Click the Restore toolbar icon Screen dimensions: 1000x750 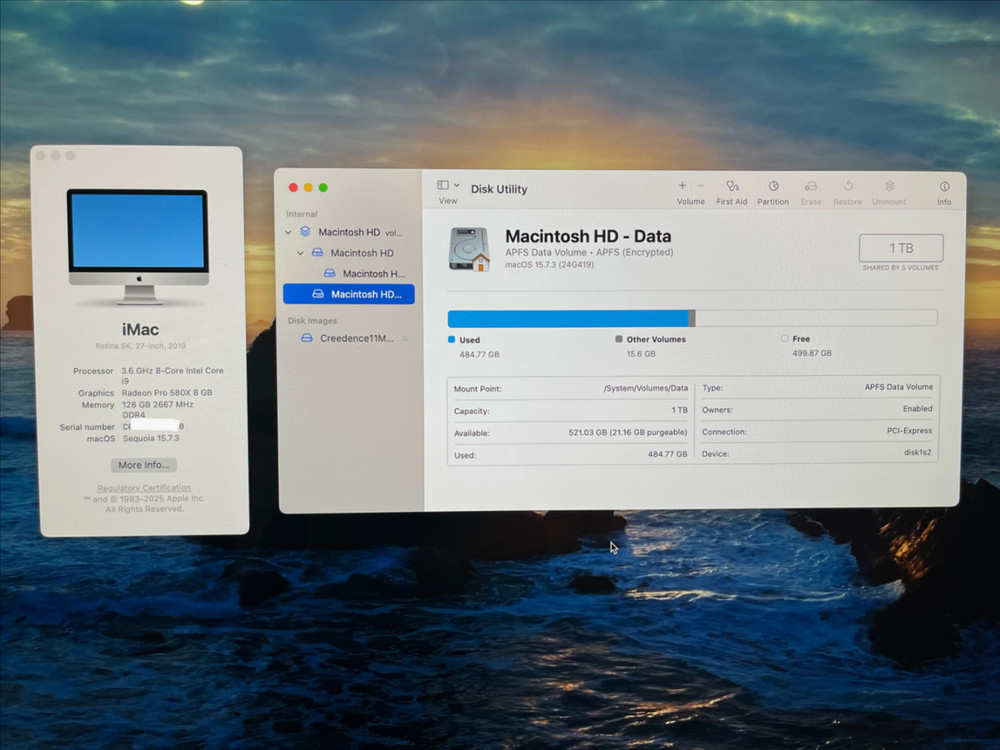click(x=848, y=187)
